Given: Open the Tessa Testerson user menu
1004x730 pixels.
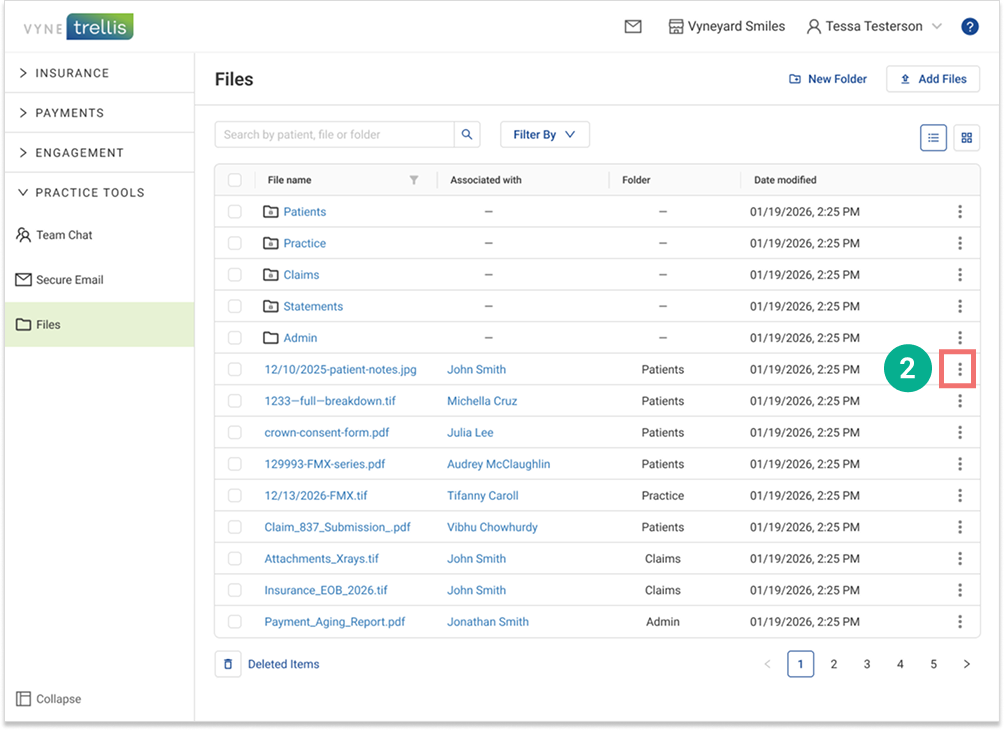Looking at the screenshot, I should click(873, 27).
